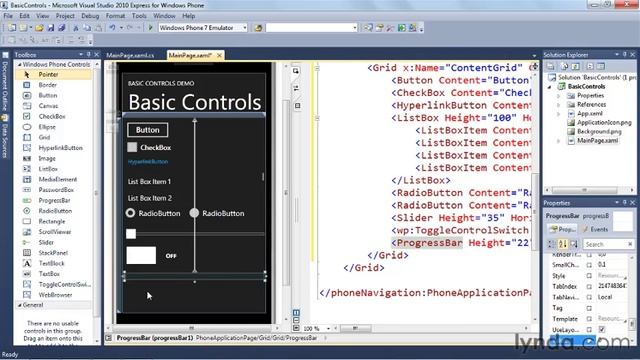The width and height of the screenshot is (640, 360).
Task: Collapse the General group in Toolbox
Action: coord(19,305)
